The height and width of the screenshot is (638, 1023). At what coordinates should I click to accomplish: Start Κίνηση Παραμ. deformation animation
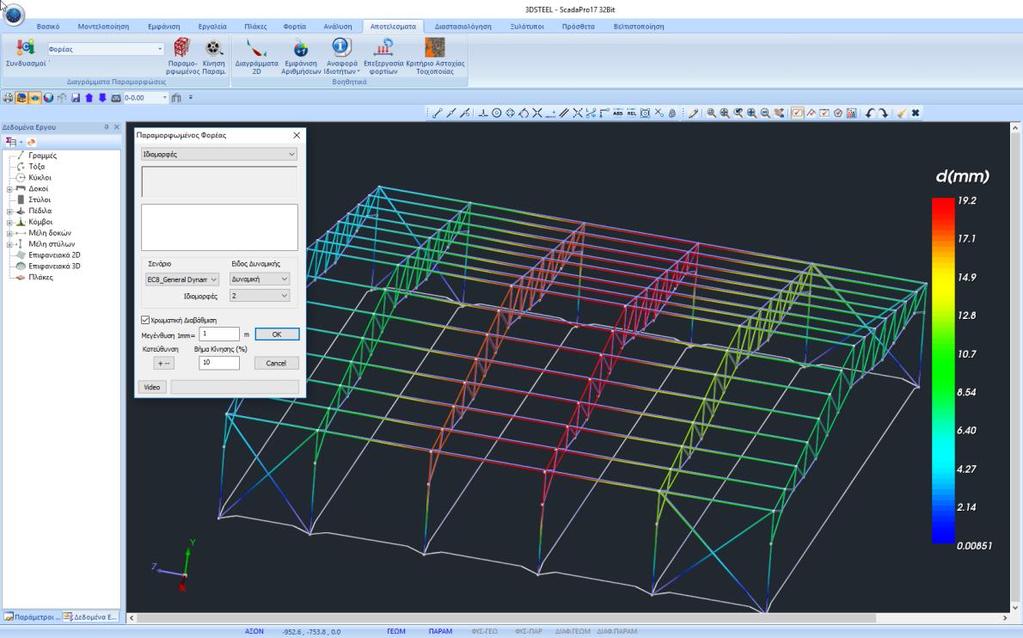pyautogui.click(x=214, y=56)
